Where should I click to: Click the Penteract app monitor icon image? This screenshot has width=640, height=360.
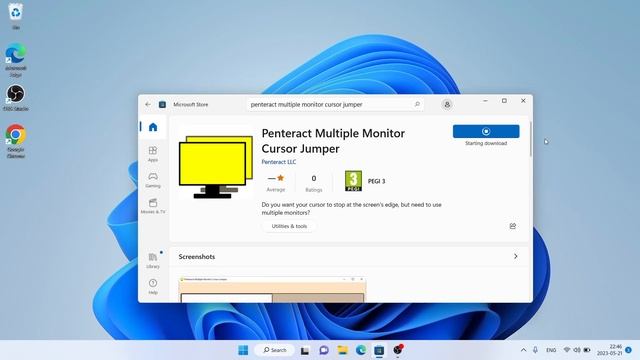[216, 167]
